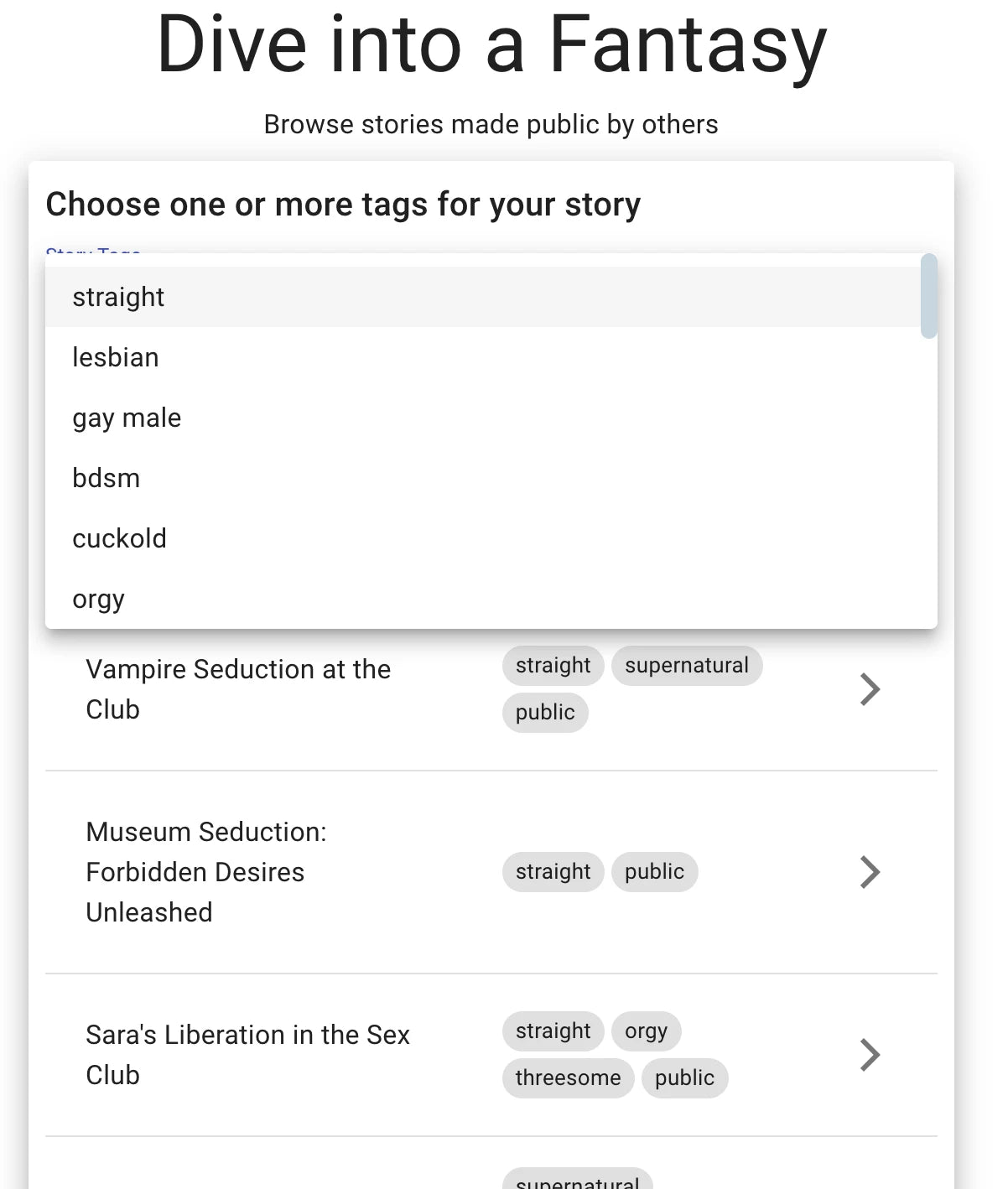Open Sara's Liberation in the Sex Club
This screenshot has height=1189, width=1008.
[247, 1055]
